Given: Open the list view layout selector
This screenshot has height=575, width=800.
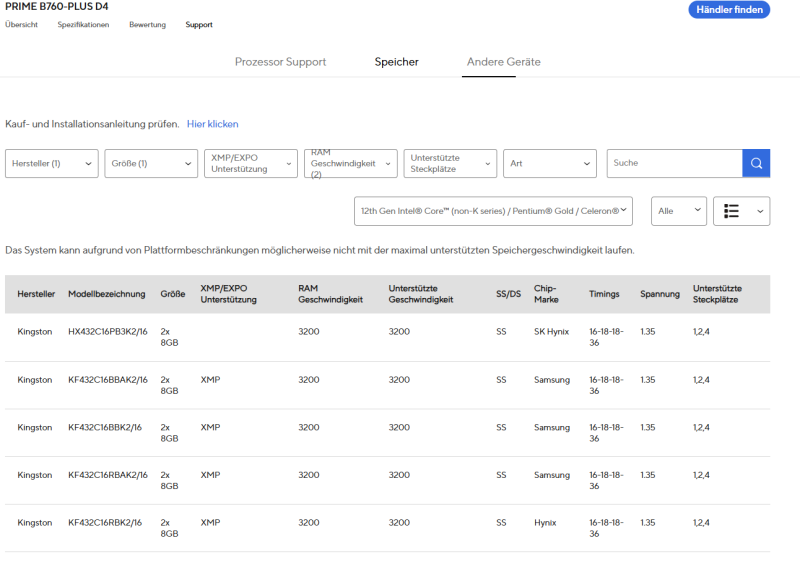Looking at the screenshot, I should pyautogui.click(x=741, y=211).
